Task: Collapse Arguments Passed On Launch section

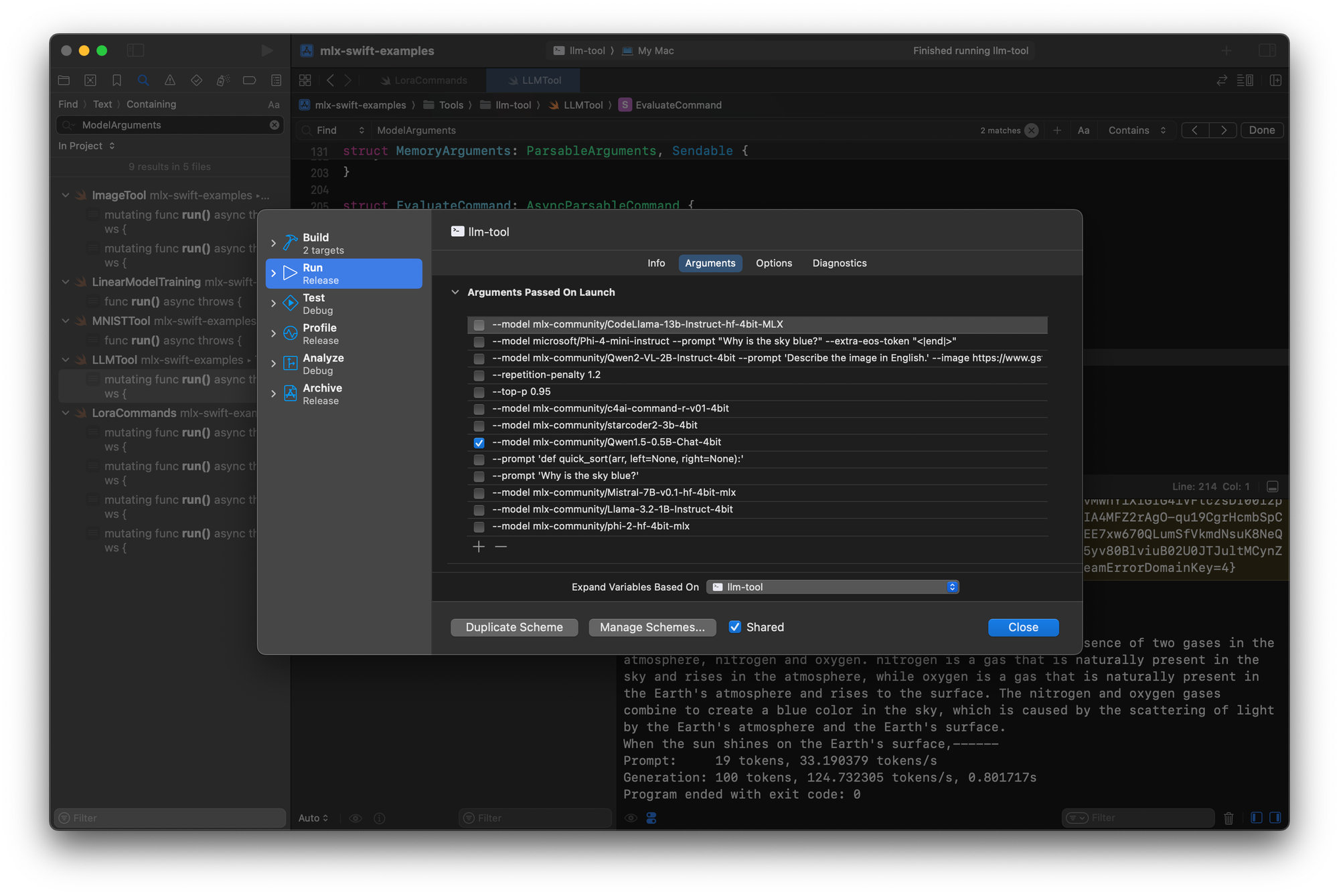Action: 455,292
